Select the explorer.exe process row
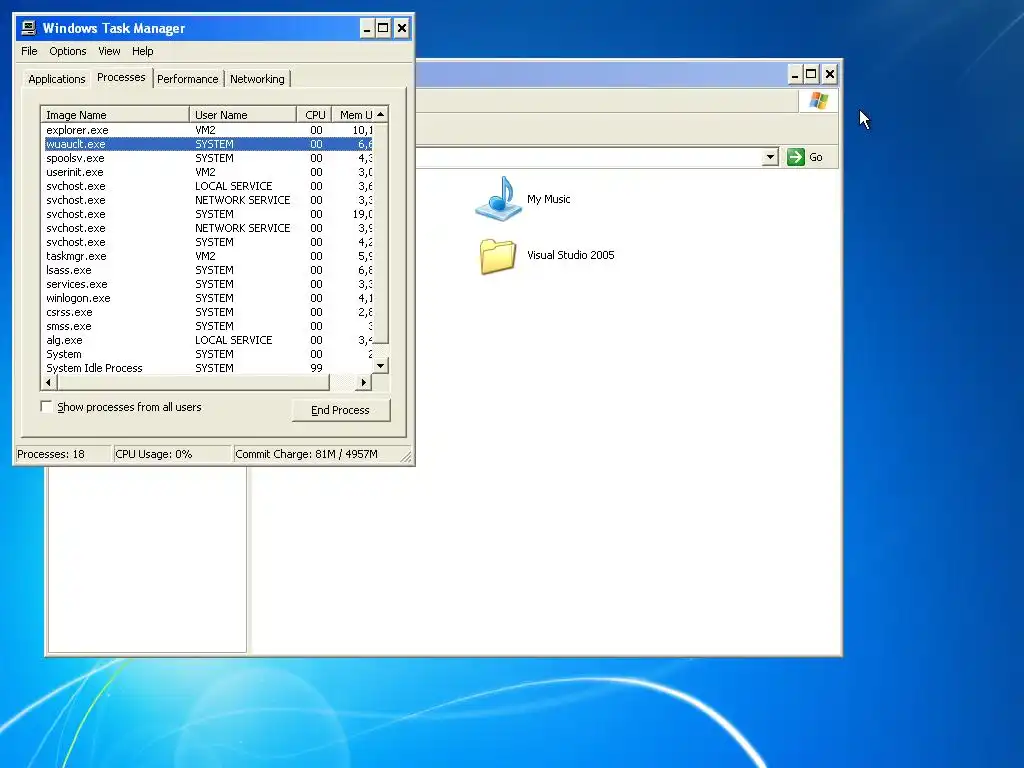The image size is (1024, 768). click(x=208, y=130)
